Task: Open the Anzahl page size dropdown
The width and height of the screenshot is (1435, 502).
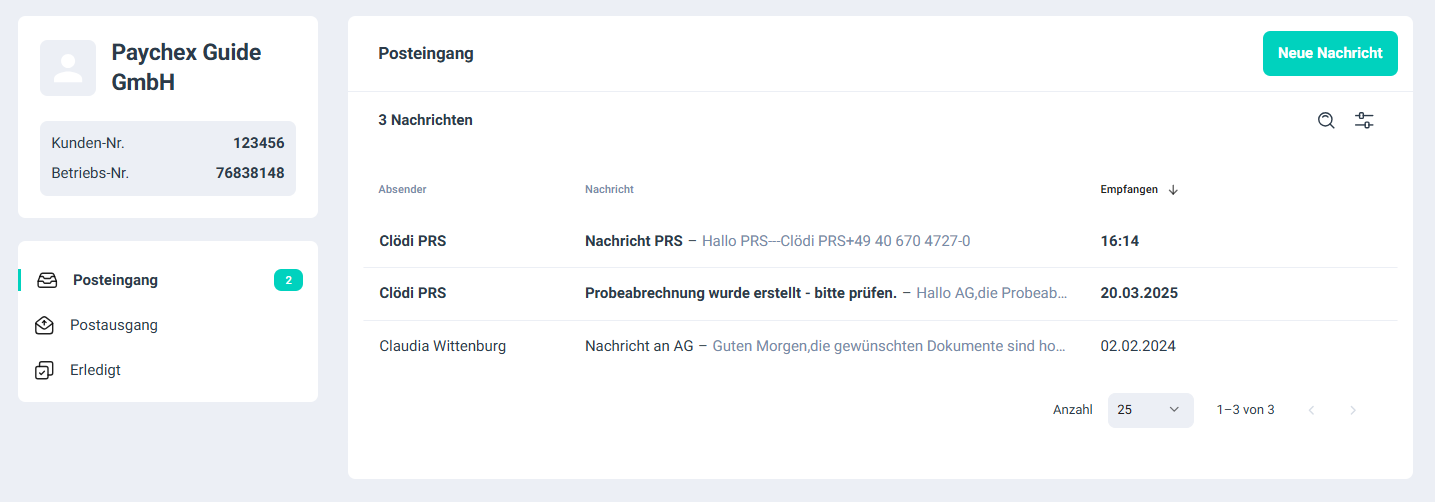Action: pyautogui.click(x=1150, y=410)
